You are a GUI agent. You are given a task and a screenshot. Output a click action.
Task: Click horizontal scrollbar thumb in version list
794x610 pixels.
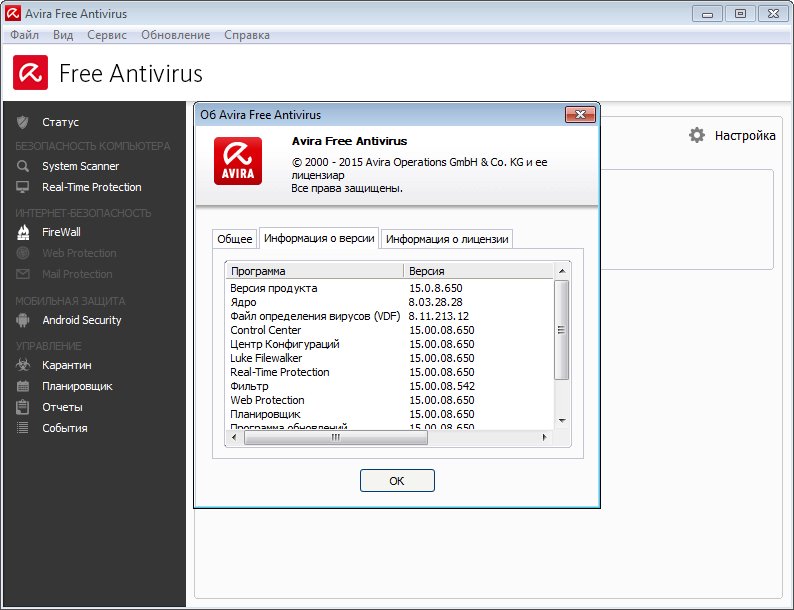[336, 437]
